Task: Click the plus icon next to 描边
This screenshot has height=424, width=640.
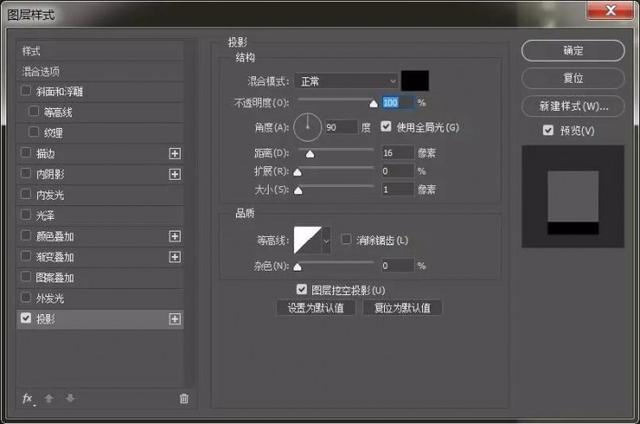Action: [175, 153]
